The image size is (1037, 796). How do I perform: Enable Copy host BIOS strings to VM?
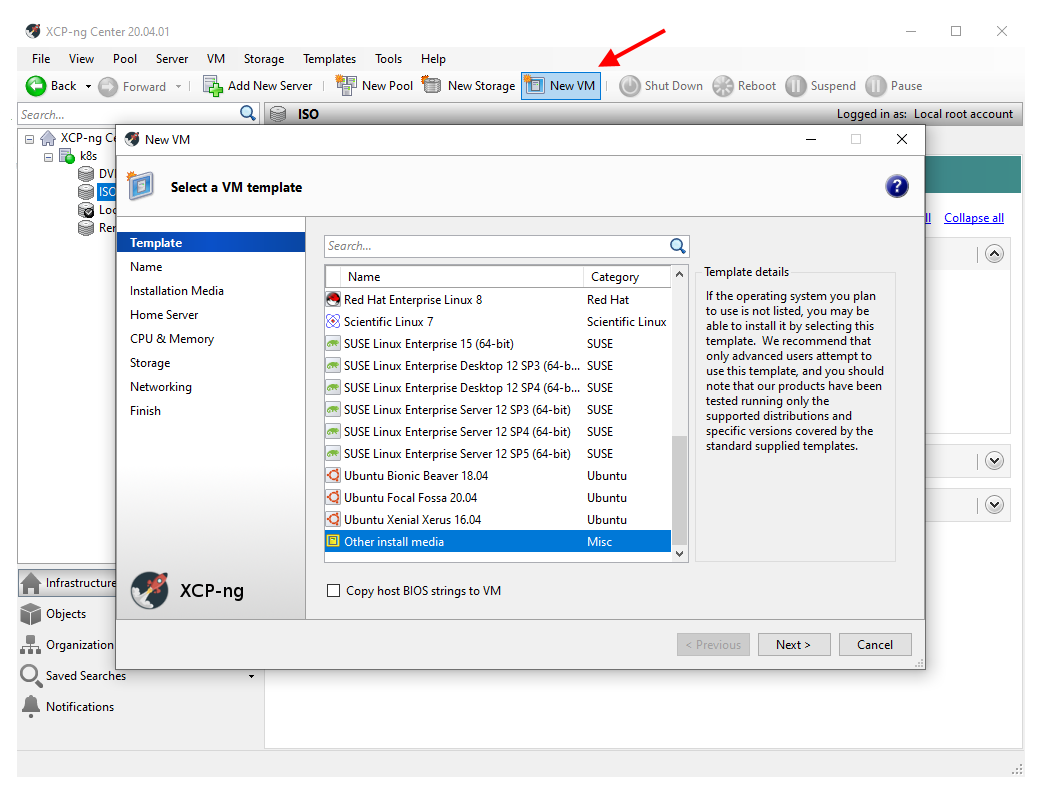(334, 591)
